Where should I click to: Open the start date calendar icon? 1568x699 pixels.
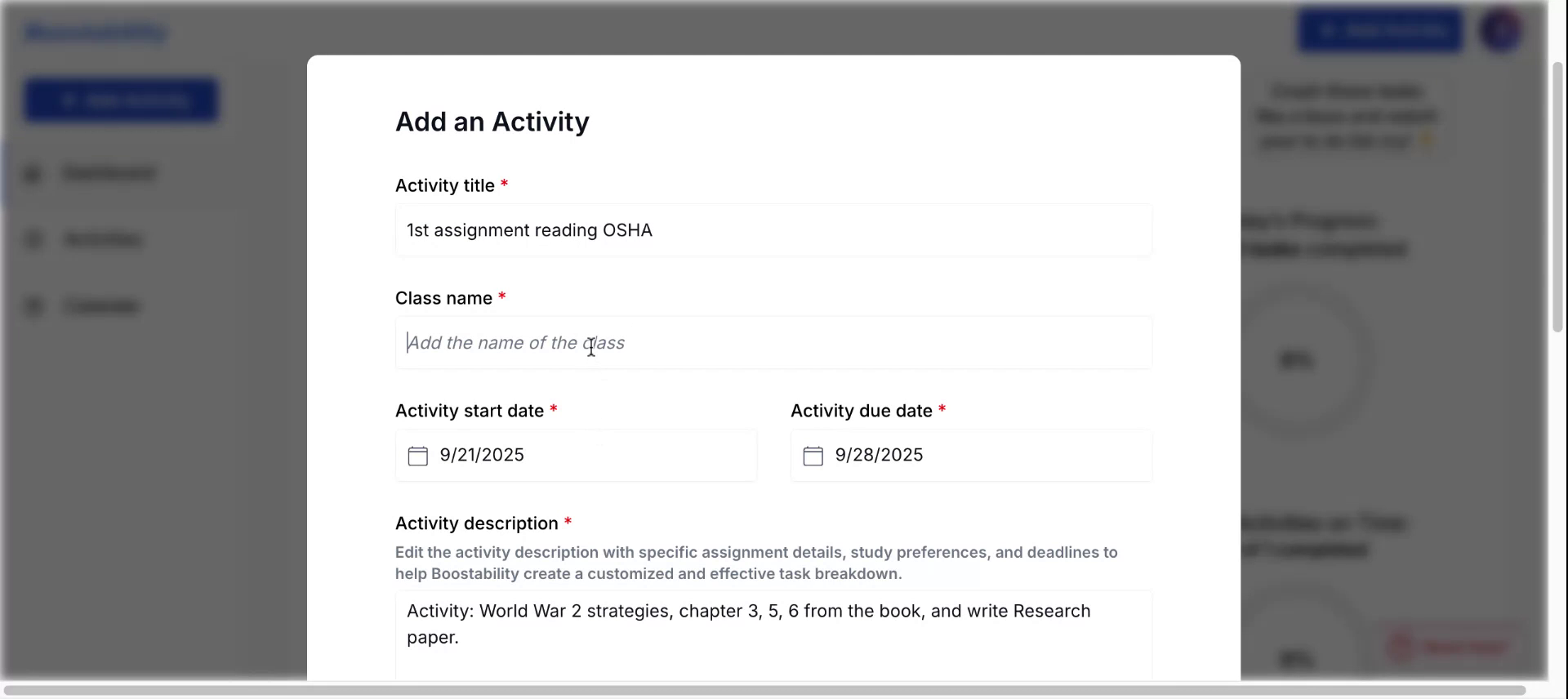pos(418,456)
